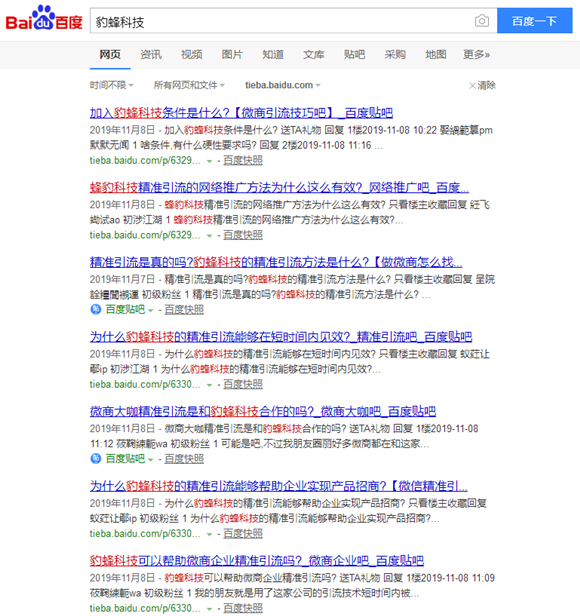Go to the 文库 tab
580x616 pixels.
pyautogui.click(x=314, y=55)
